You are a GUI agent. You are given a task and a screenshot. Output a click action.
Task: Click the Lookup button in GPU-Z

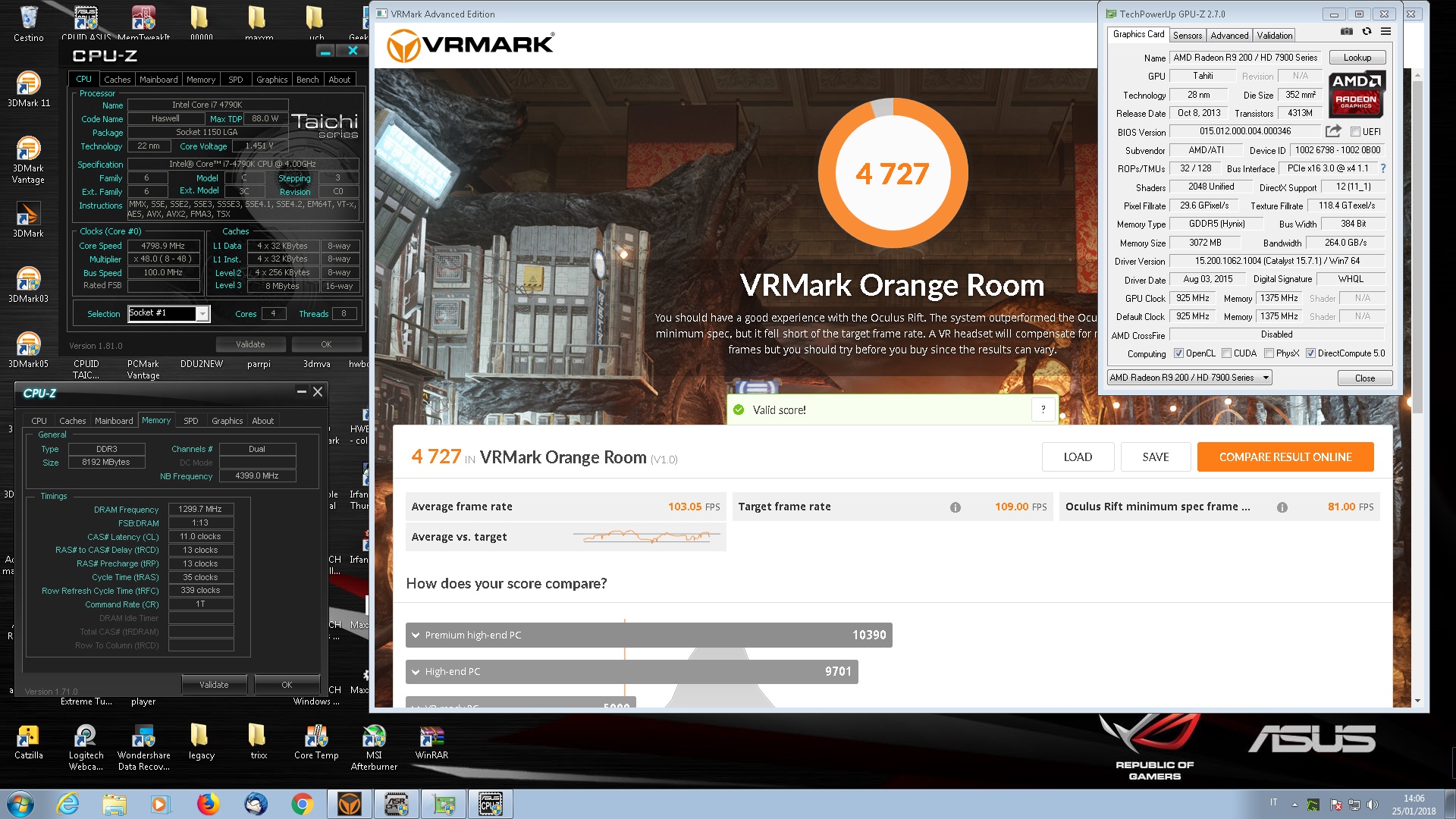coord(1357,58)
